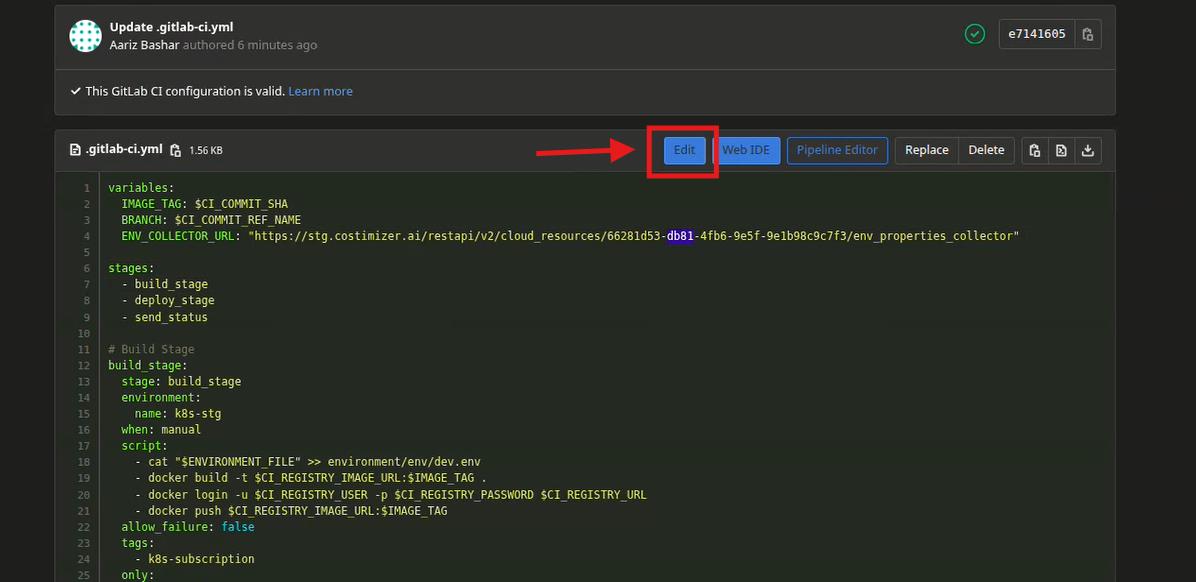Click the Replace button
This screenshot has width=1196, height=582.
pyautogui.click(x=926, y=150)
